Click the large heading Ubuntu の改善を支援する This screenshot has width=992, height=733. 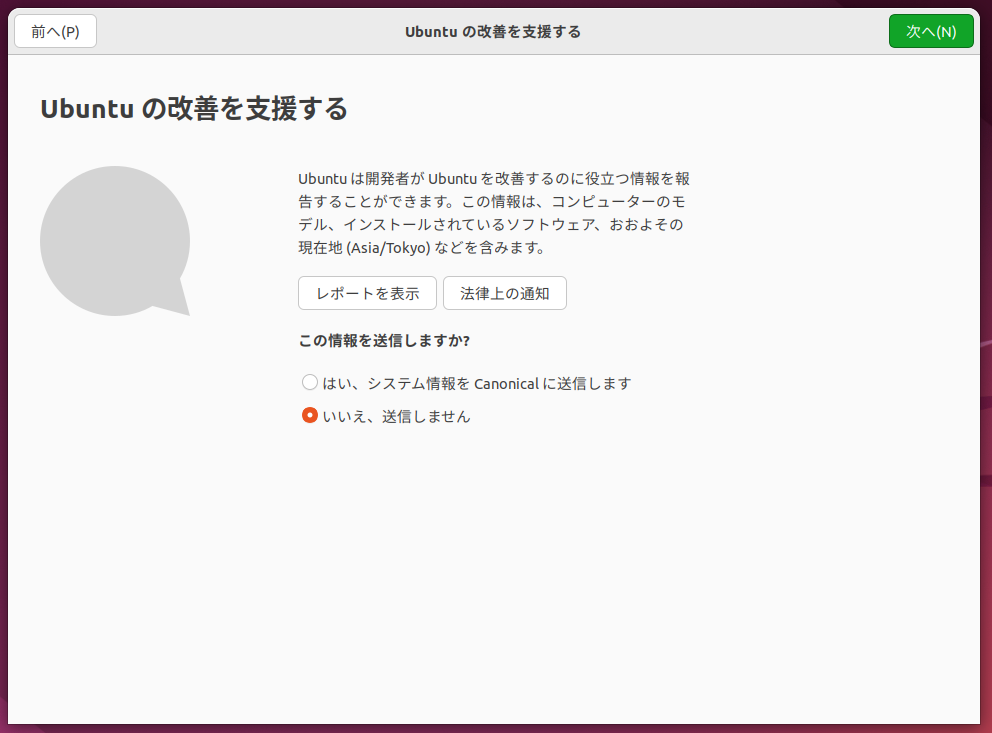(x=194, y=109)
